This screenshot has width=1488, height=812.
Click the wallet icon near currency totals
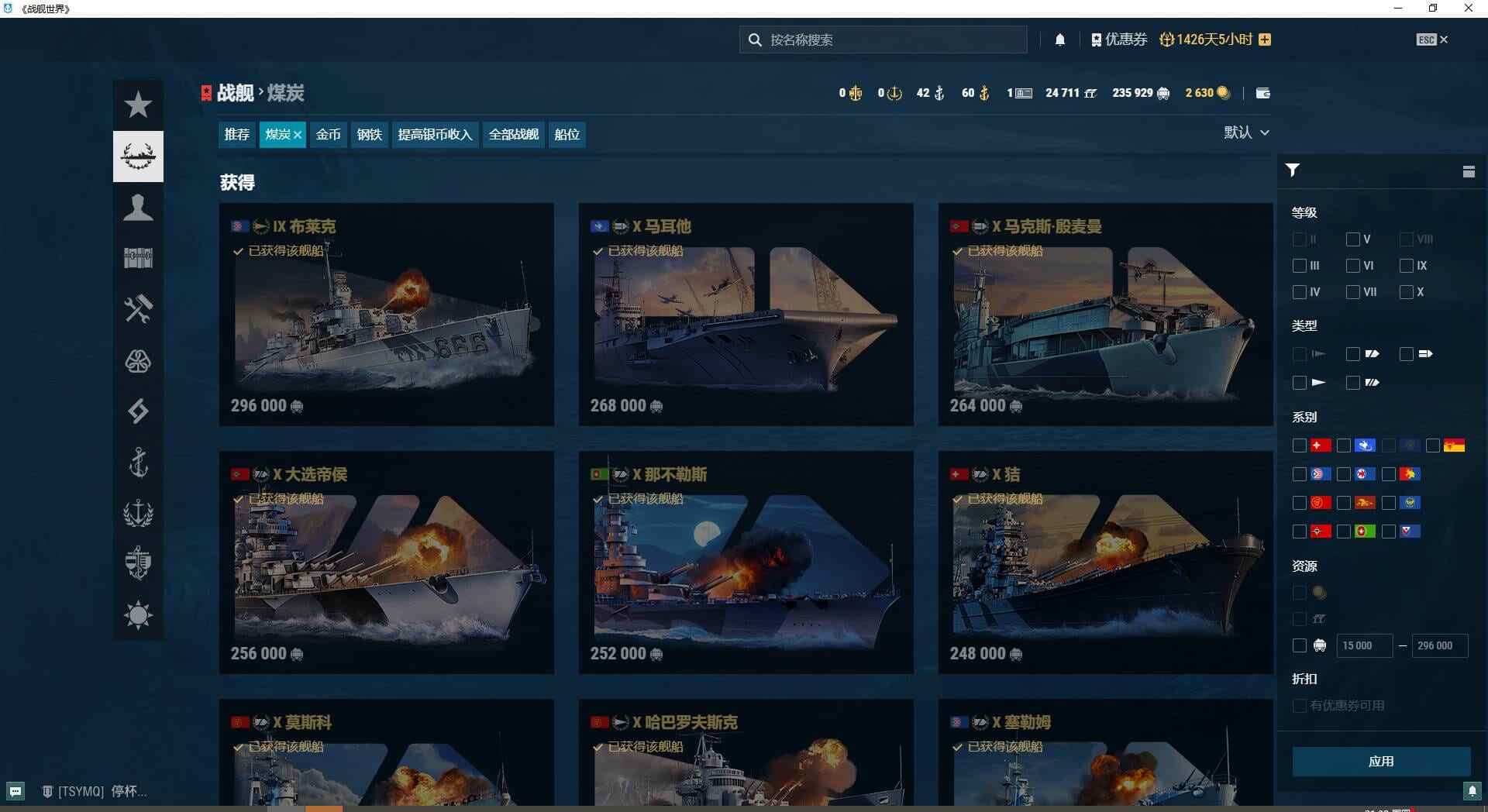[1262, 93]
